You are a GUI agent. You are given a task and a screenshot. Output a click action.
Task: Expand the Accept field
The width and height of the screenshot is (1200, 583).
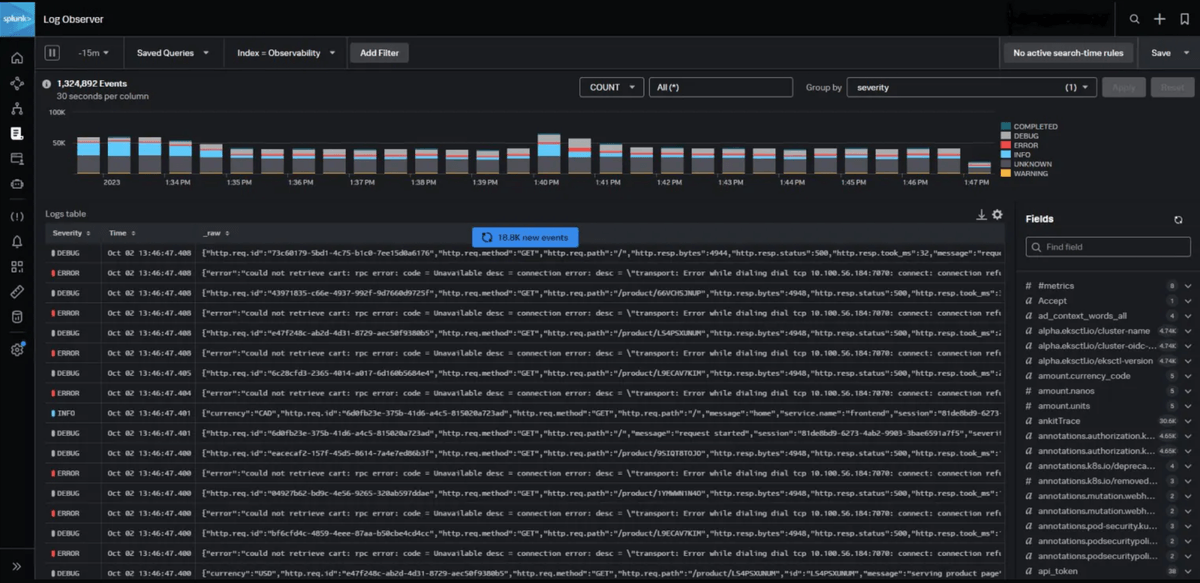(x=1188, y=301)
